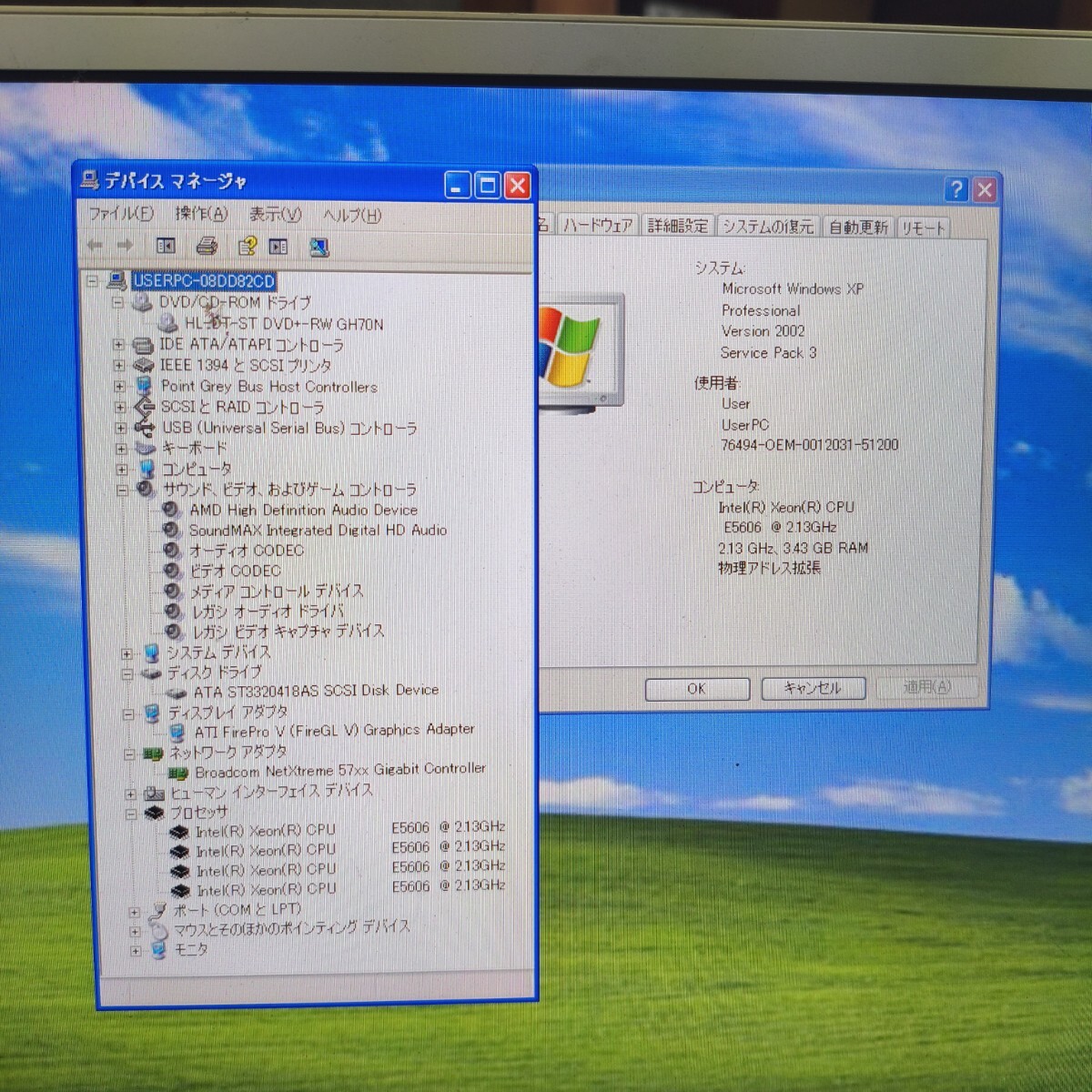
Task: Select the Broadcom NetXtreme 57xx Gigabit Controller
Action: [339, 770]
